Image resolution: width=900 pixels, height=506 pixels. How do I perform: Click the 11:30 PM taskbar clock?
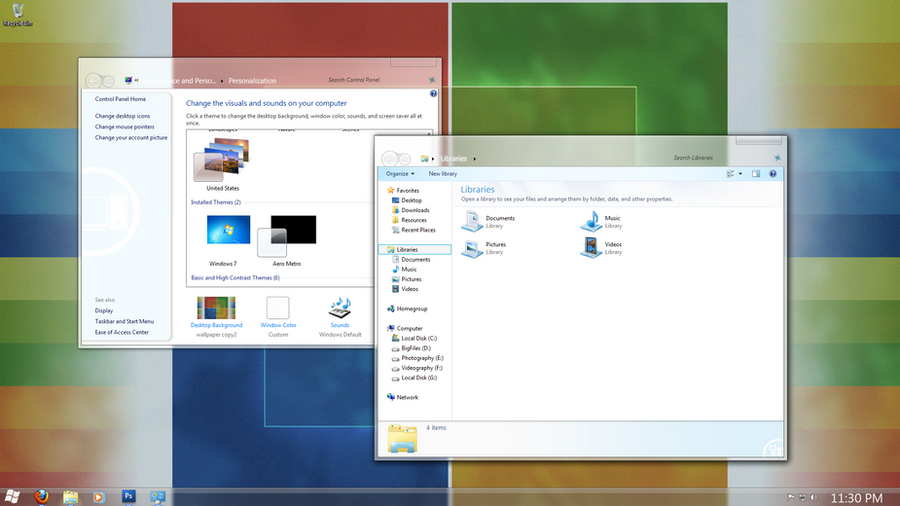857,498
